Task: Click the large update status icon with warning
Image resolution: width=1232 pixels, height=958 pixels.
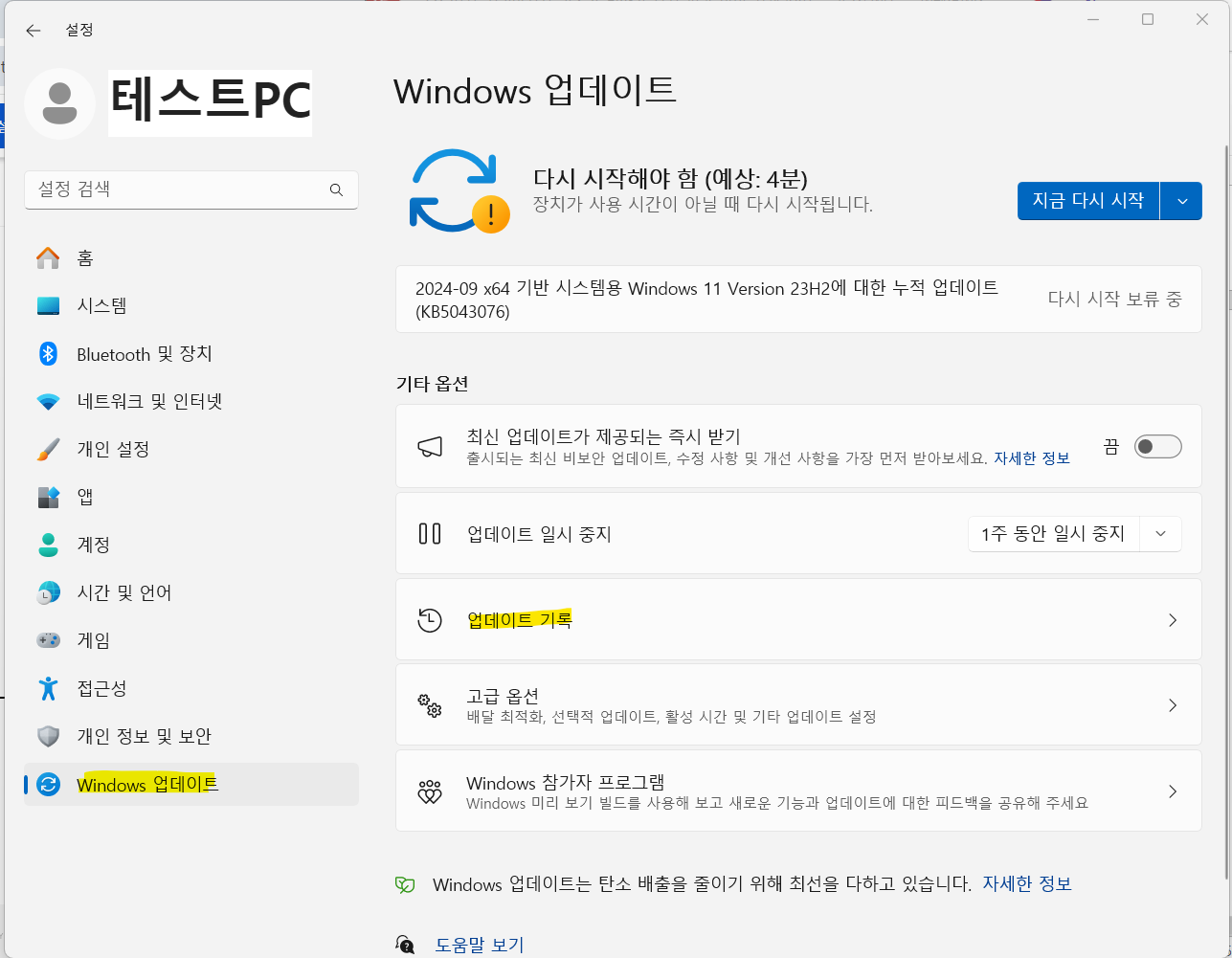Action: pyautogui.click(x=459, y=190)
